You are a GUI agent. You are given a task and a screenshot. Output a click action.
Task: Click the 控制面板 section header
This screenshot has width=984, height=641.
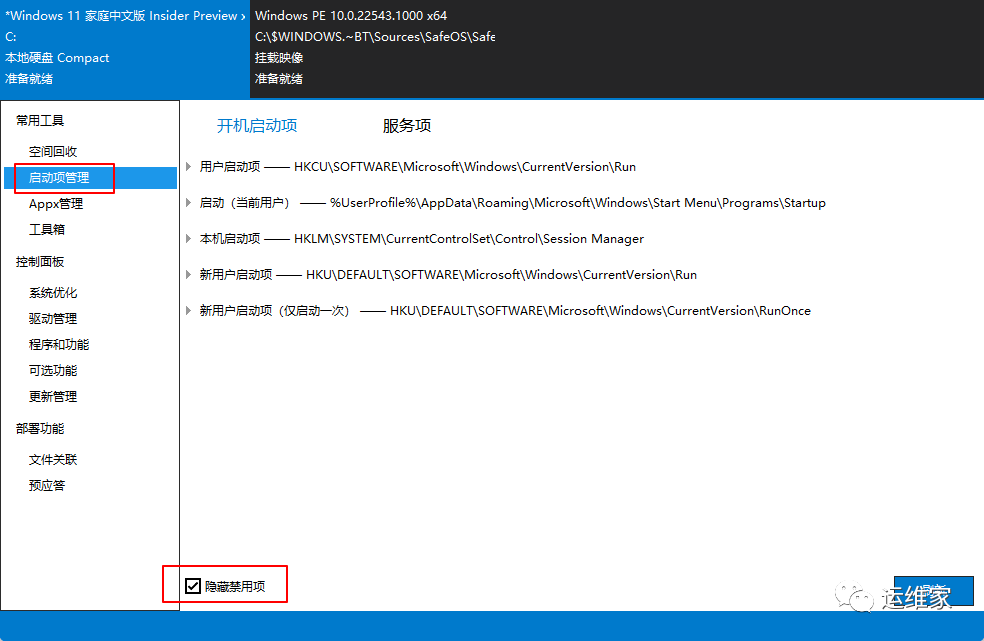(x=40, y=261)
